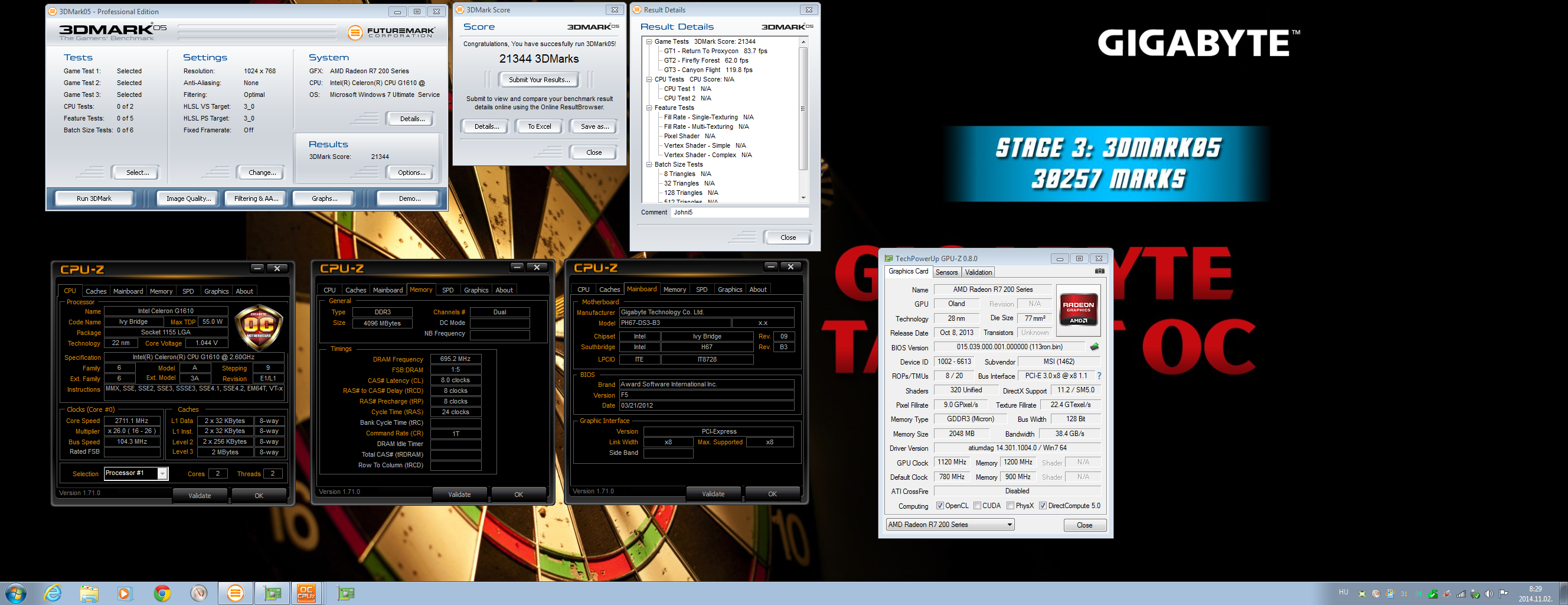Click the safely remove hardware tray icon
Image resolution: width=1568 pixels, height=605 pixels.
(x=1475, y=594)
